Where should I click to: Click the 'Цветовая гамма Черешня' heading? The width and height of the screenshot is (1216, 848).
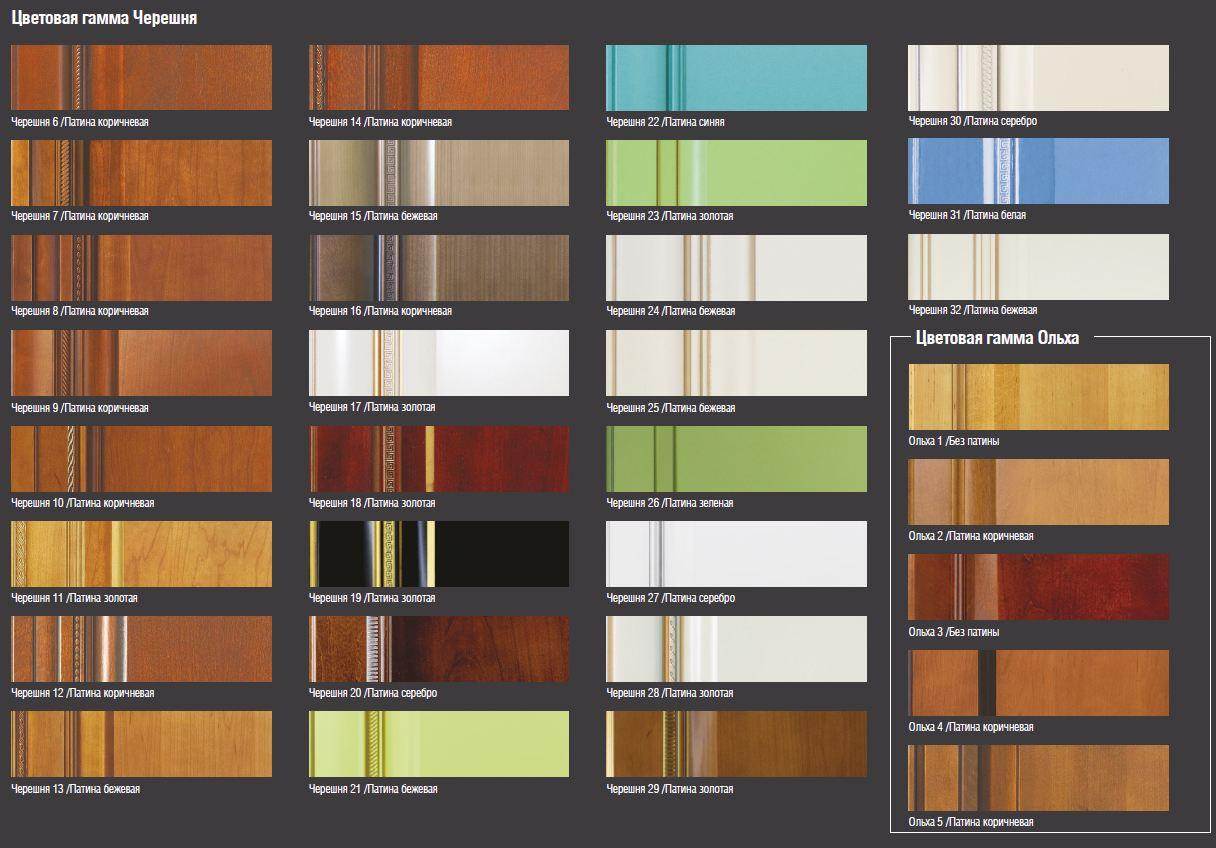click(x=104, y=18)
